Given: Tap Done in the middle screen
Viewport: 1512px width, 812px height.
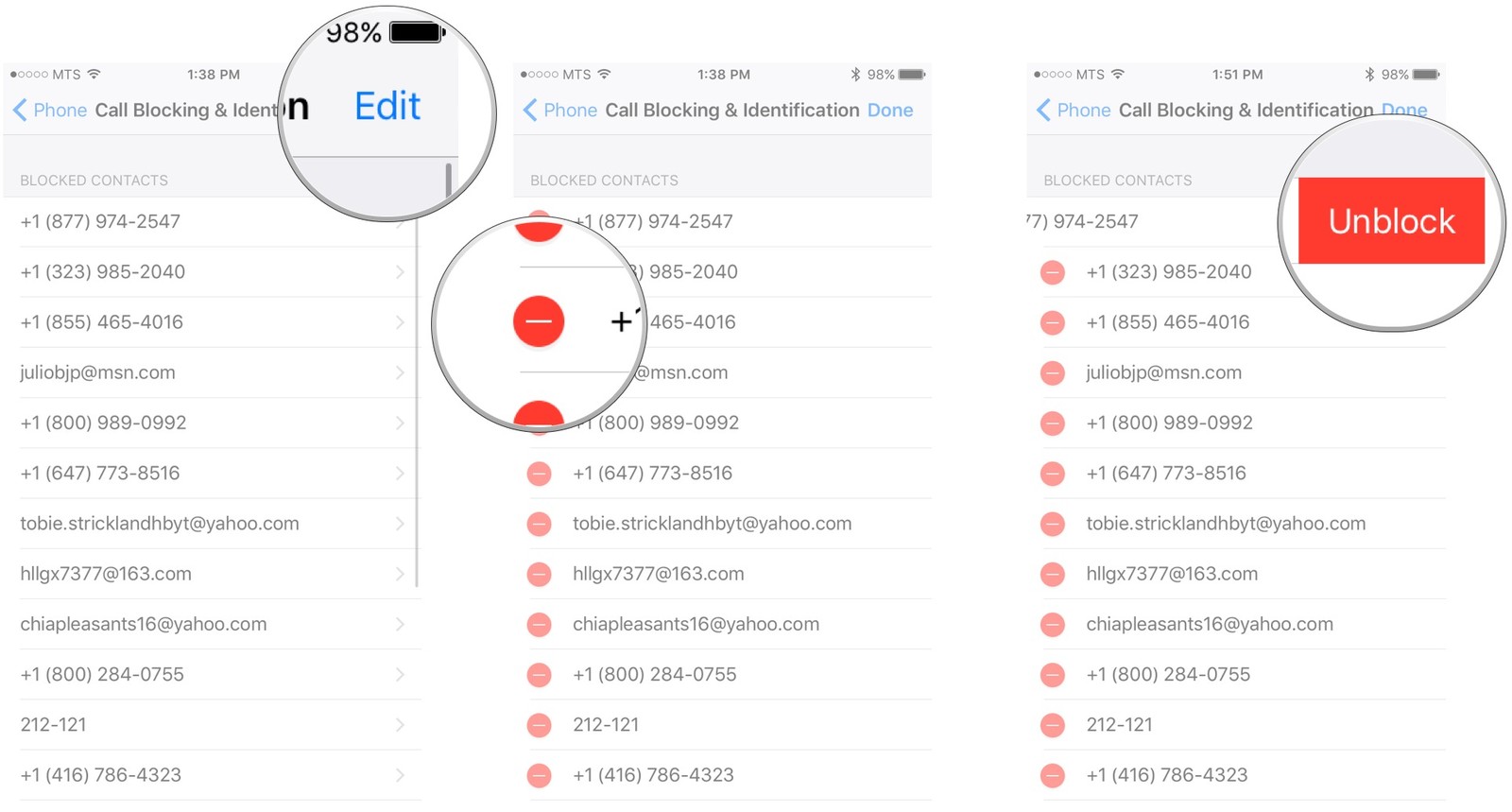Looking at the screenshot, I should click(890, 111).
